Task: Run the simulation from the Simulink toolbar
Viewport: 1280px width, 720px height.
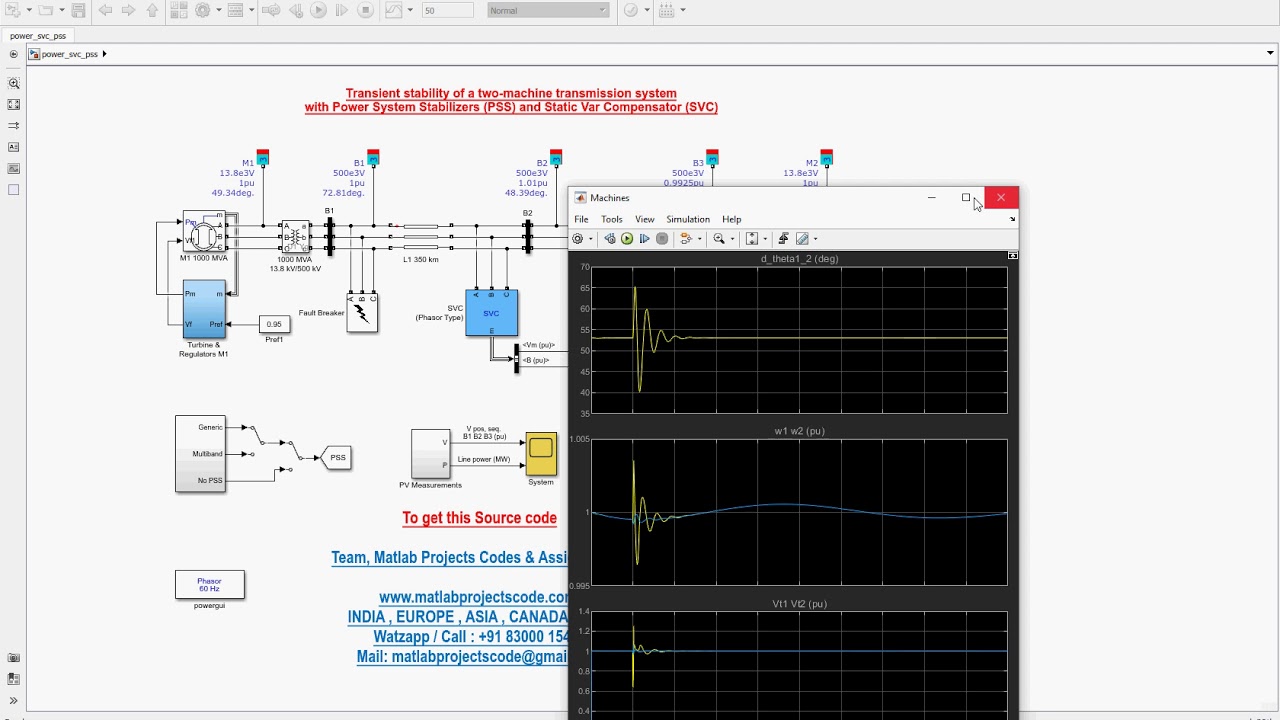Action: 319,10
